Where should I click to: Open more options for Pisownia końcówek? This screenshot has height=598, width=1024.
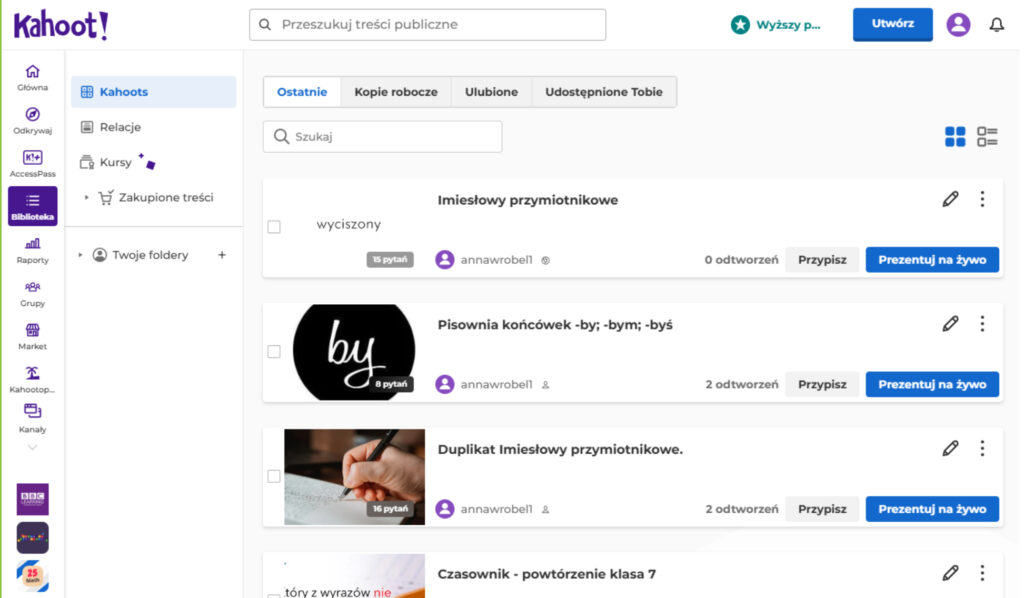coord(982,324)
